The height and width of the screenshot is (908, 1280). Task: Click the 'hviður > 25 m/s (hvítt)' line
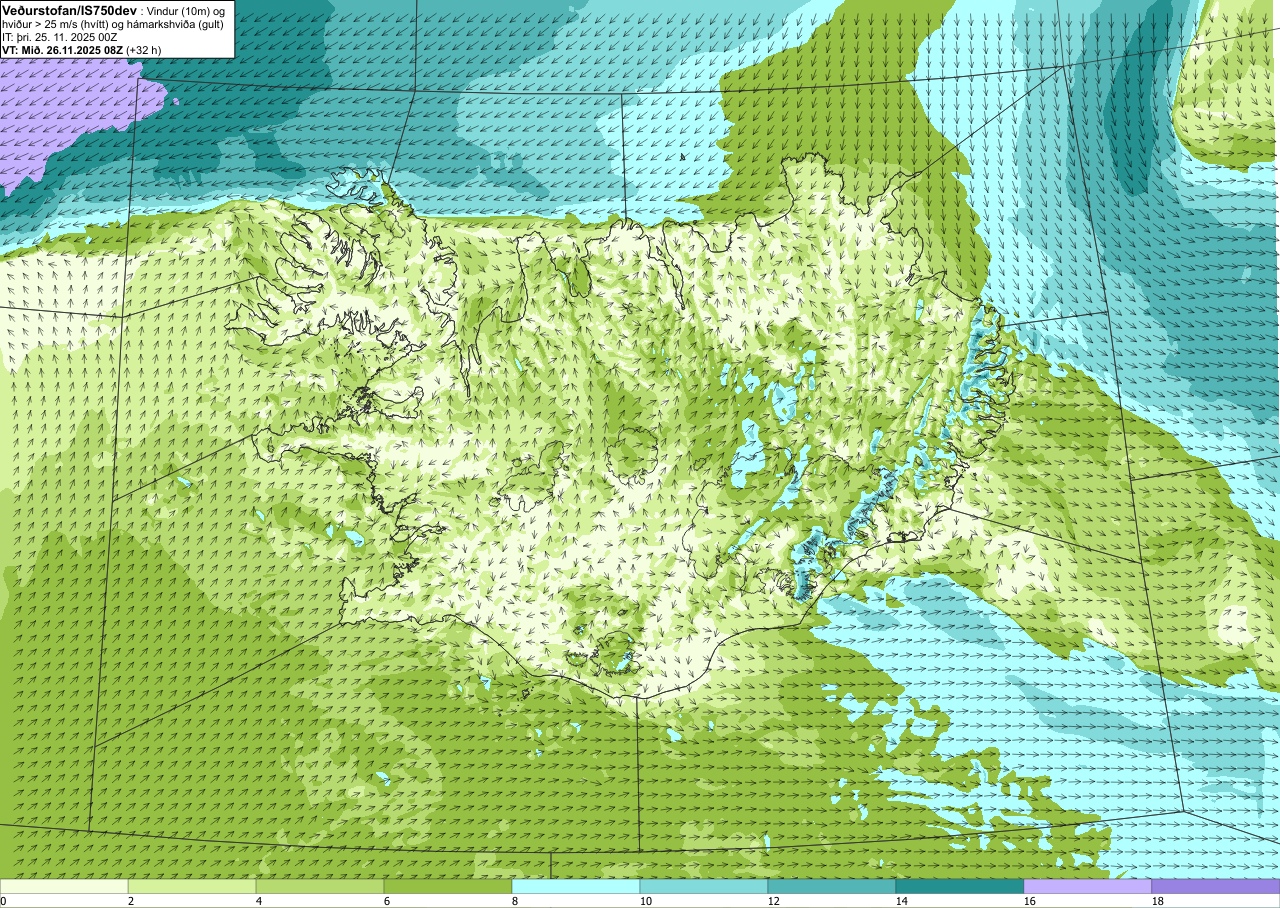(x=56, y=25)
